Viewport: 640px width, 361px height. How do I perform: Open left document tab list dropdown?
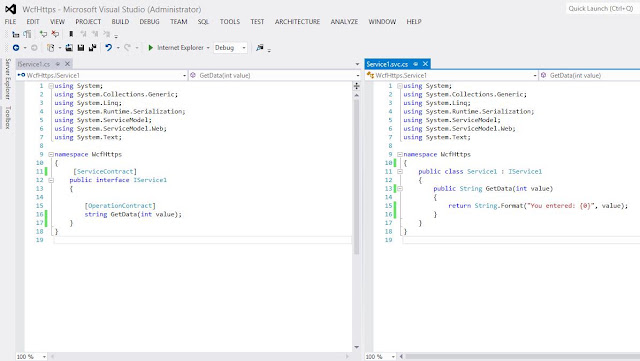[x=357, y=64]
